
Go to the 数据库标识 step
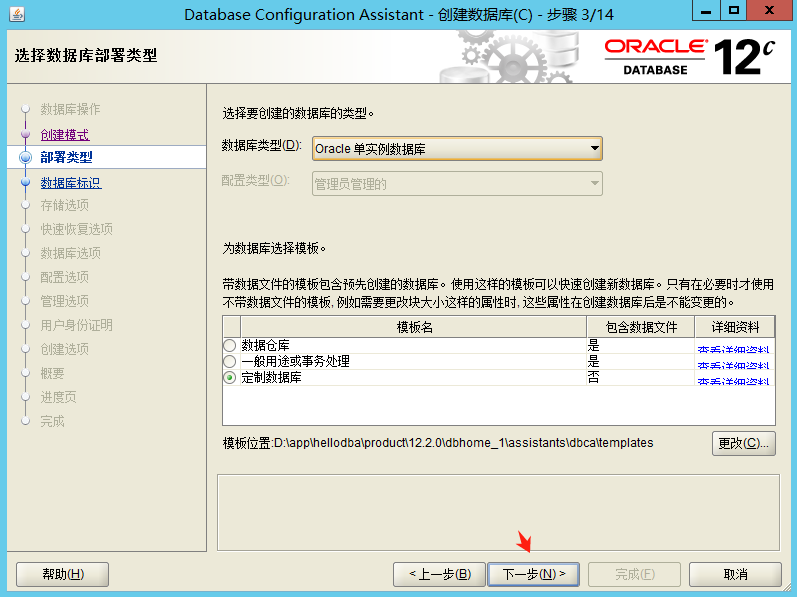(x=71, y=182)
